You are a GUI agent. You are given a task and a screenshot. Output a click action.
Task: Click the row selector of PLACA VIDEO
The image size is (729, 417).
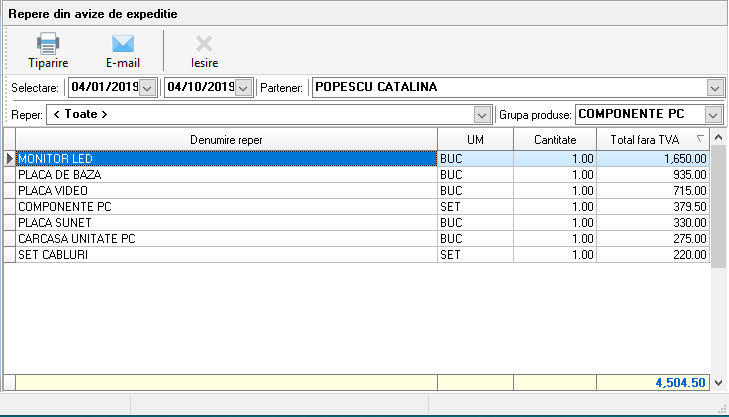[x=9, y=191]
